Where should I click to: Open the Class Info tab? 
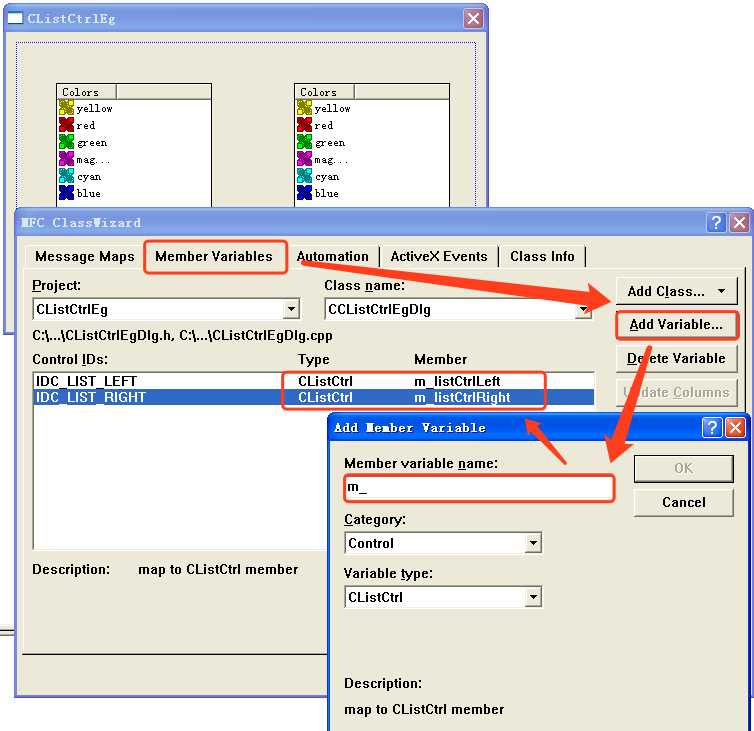542,256
